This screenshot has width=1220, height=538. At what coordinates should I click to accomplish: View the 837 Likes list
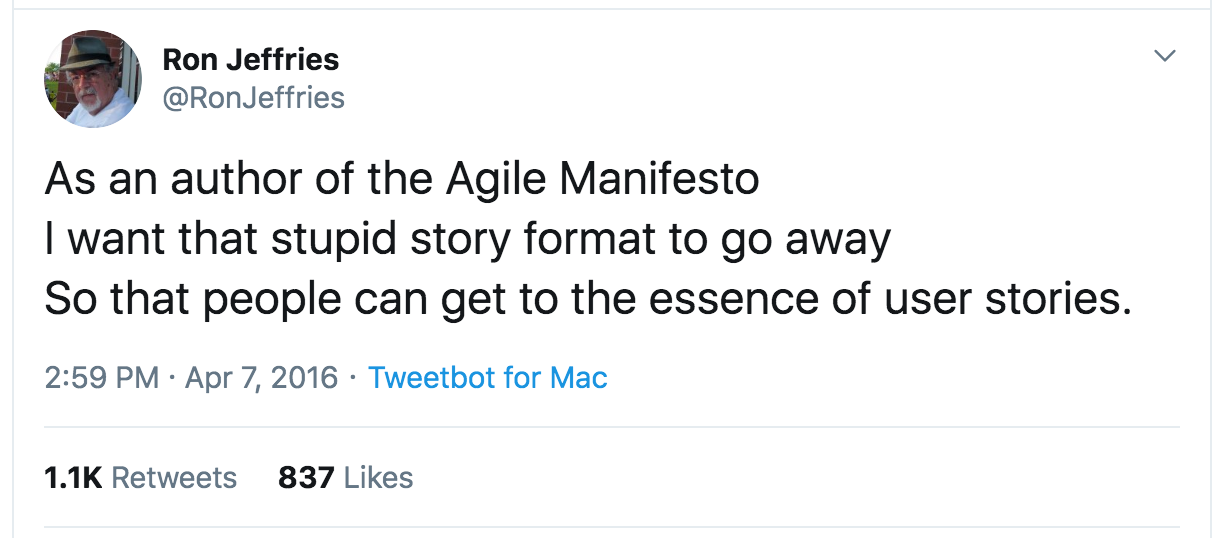[x=345, y=477]
